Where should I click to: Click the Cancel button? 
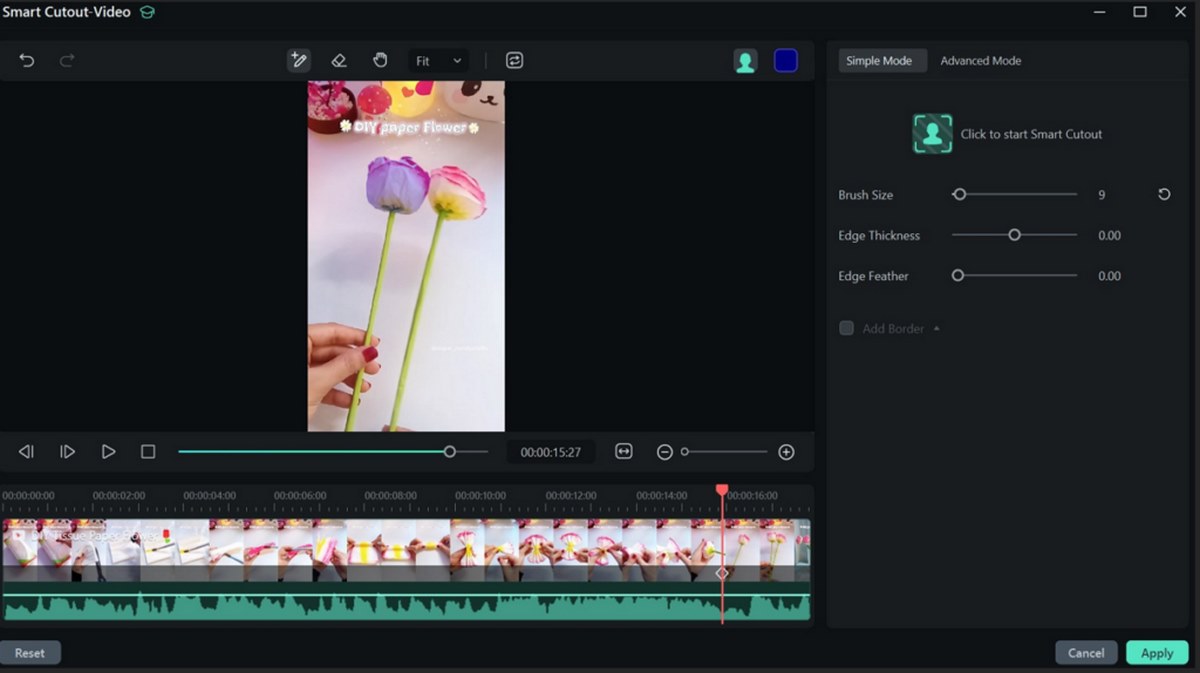coord(1085,653)
